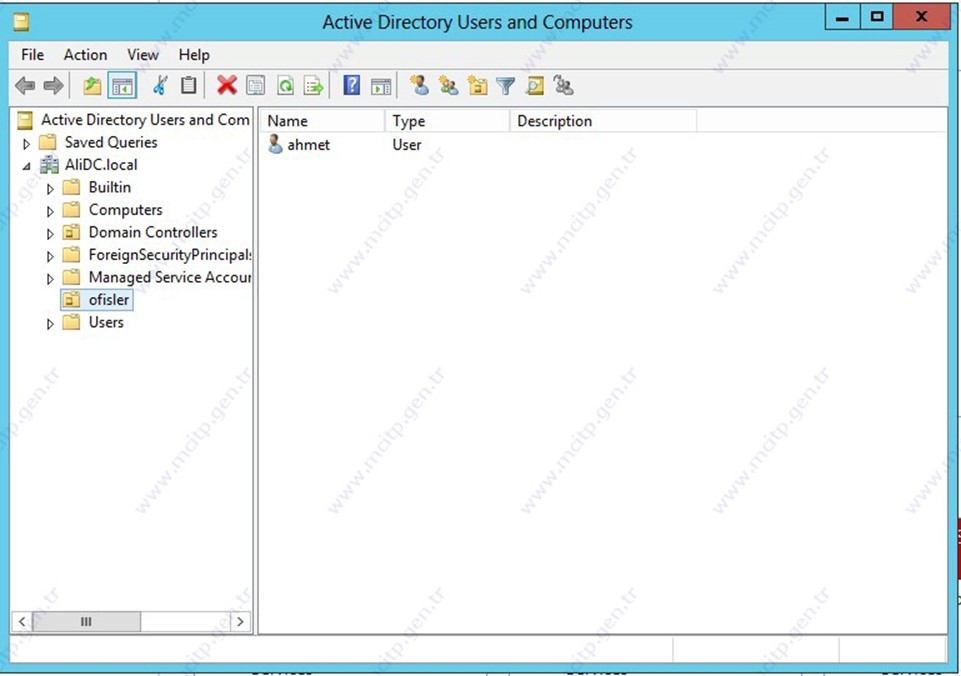Create a new user icon

(x=420, y=85)
